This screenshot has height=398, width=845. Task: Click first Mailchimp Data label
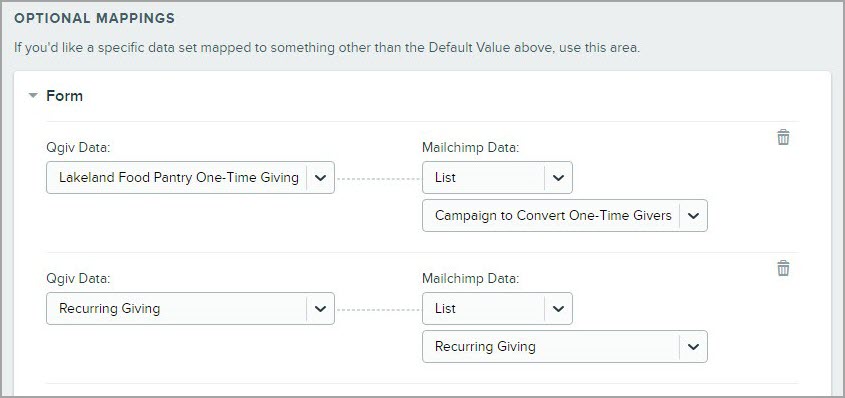(x=470, y=148)
